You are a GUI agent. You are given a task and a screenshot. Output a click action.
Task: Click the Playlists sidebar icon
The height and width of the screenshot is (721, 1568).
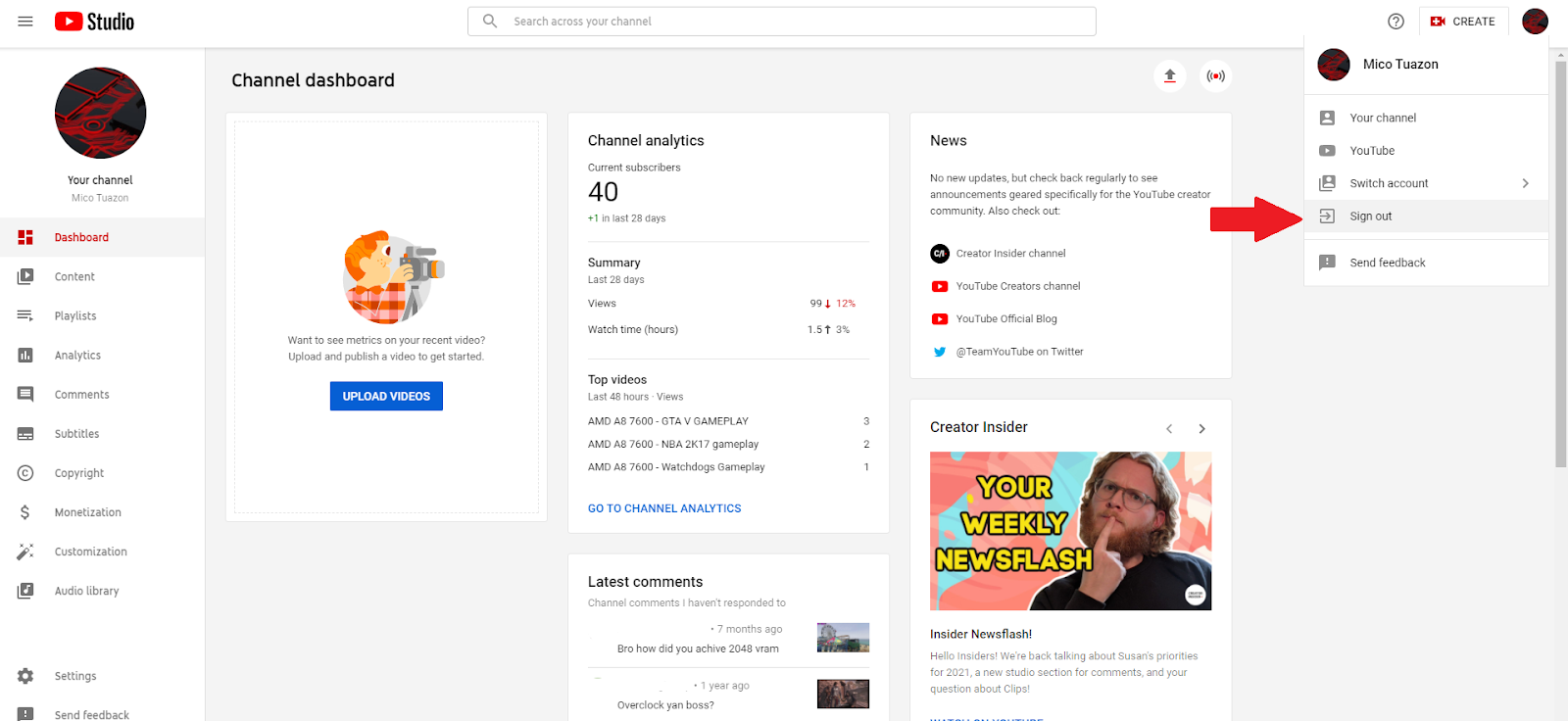pos(25,316)
